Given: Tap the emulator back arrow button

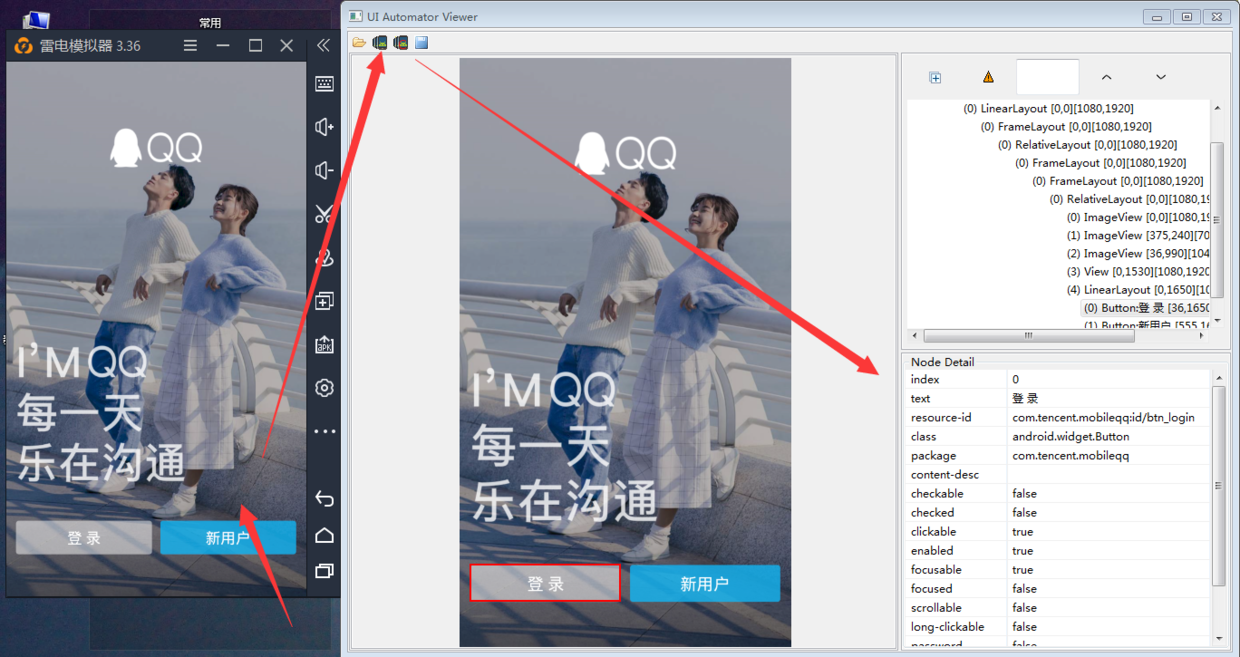Looking at the screenshot, I should point(324,498).
